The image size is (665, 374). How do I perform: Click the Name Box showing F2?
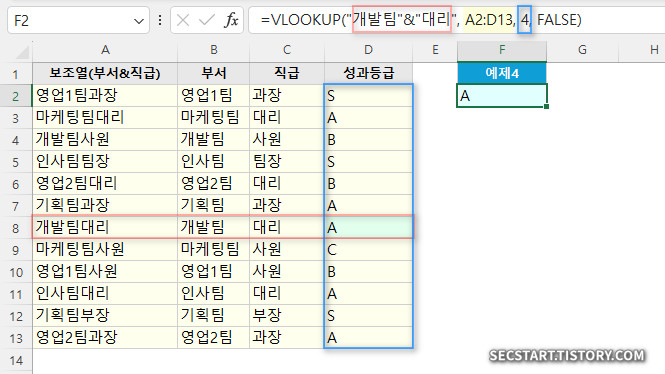point(78,20)
